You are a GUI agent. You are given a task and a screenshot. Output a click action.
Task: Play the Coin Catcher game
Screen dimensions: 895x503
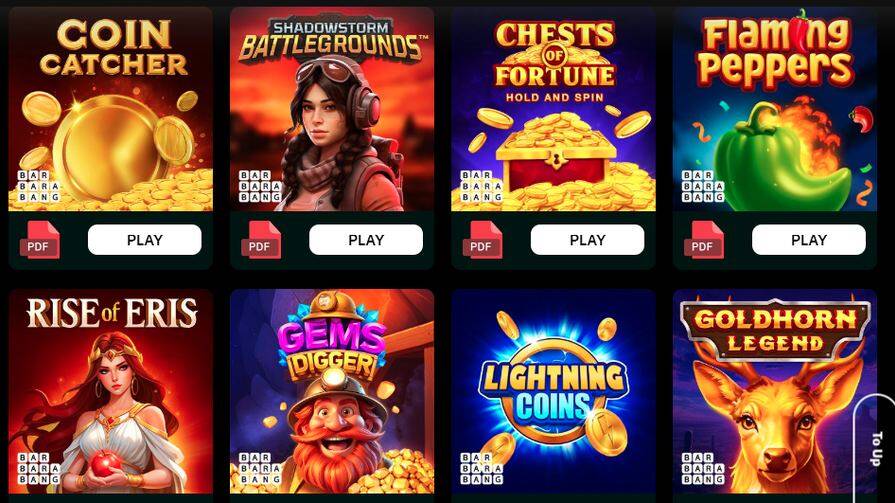pyautogui.click(x=144, y=240)
